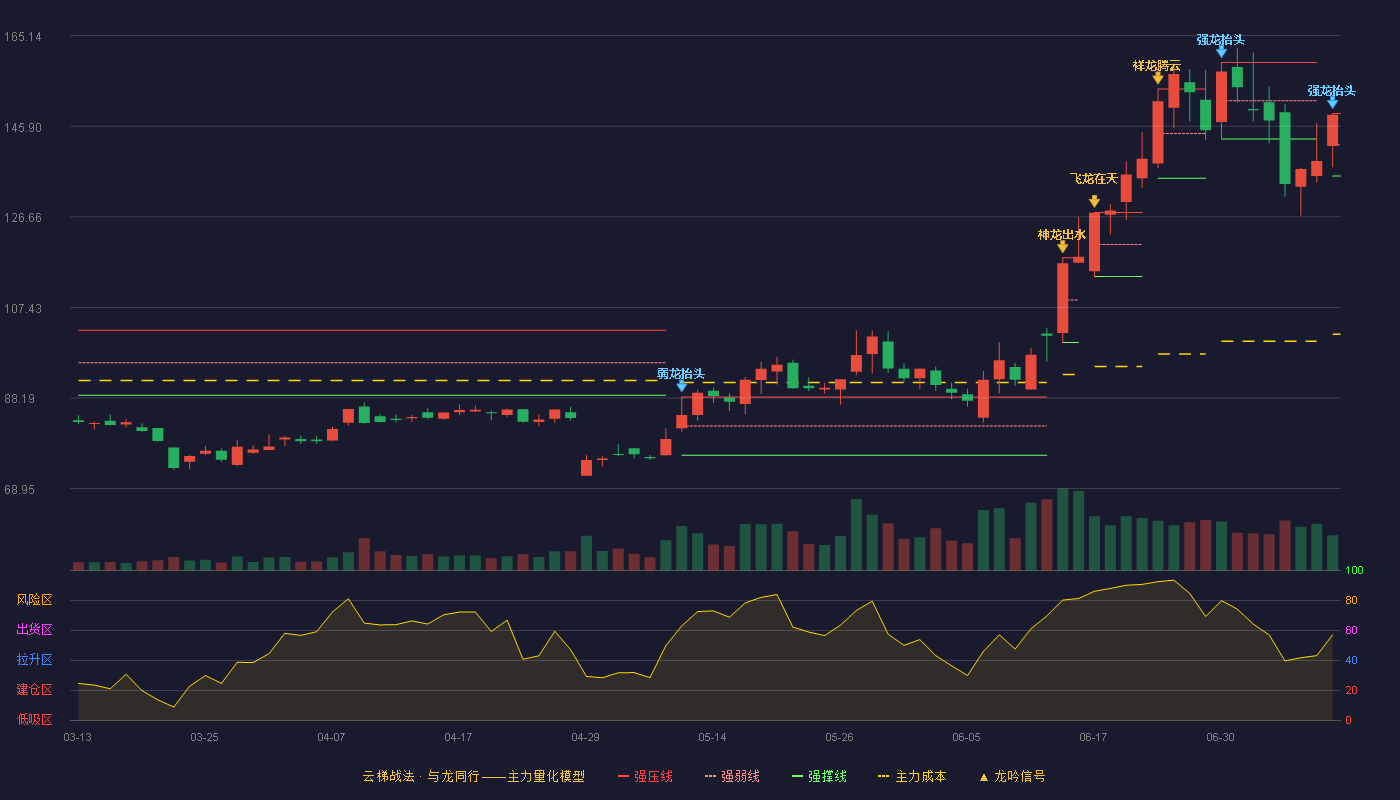
Task: Click the 06-17 date label
Action: pyautogui.click(x=1093, y=737)
